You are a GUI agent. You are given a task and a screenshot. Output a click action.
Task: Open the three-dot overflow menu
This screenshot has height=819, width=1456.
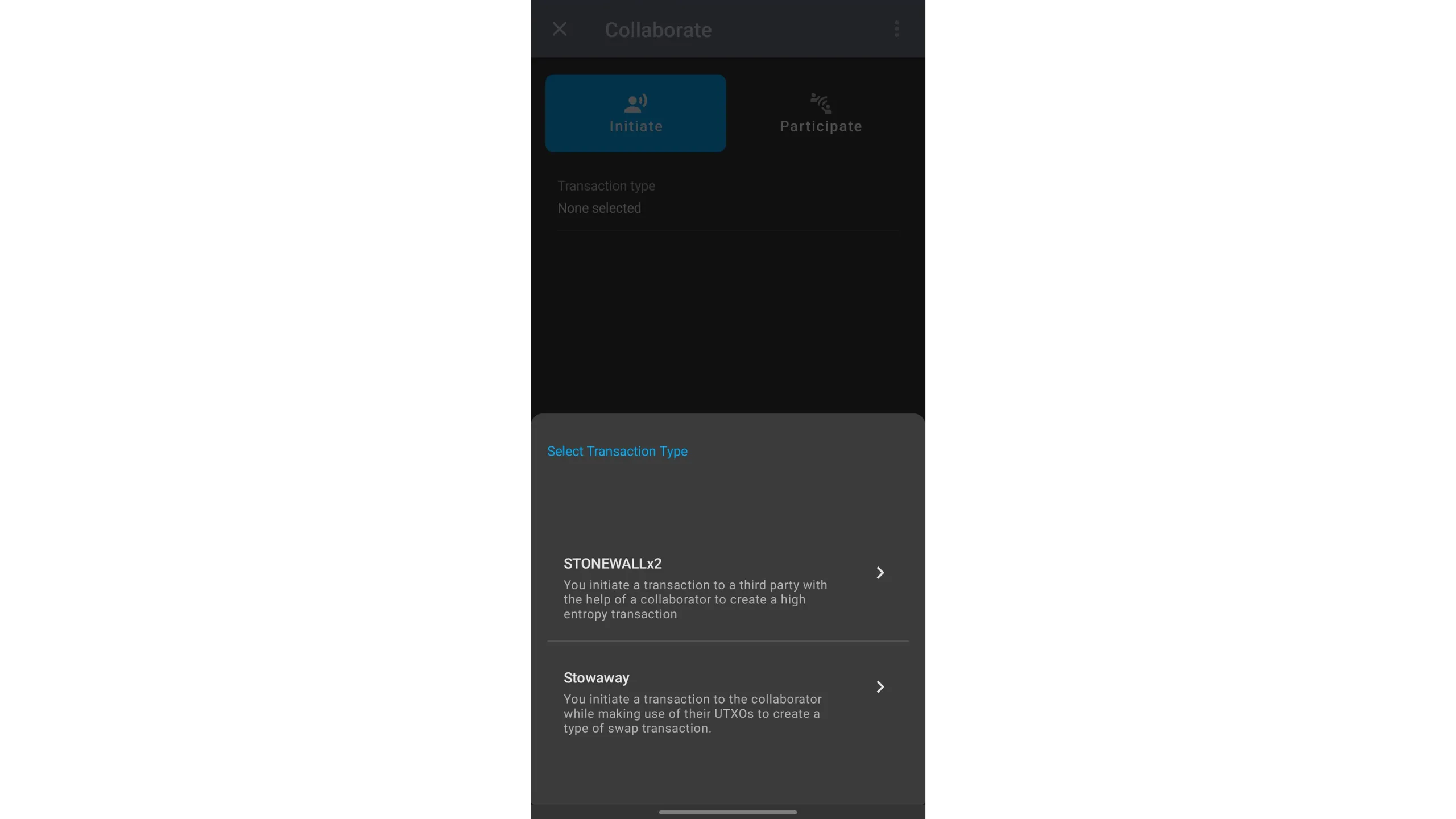896,29
